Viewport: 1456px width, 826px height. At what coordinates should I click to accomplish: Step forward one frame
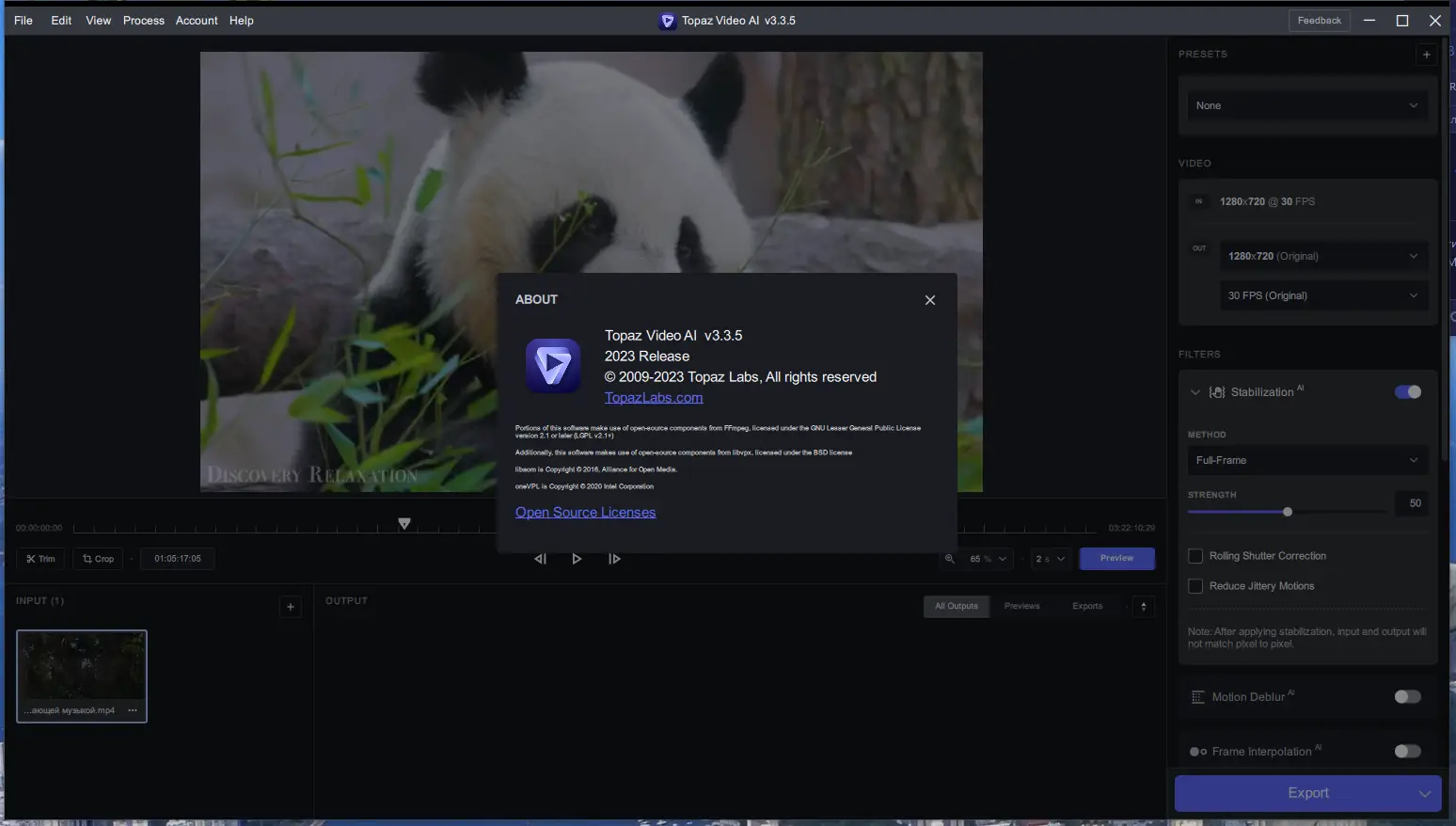[614, 559]
